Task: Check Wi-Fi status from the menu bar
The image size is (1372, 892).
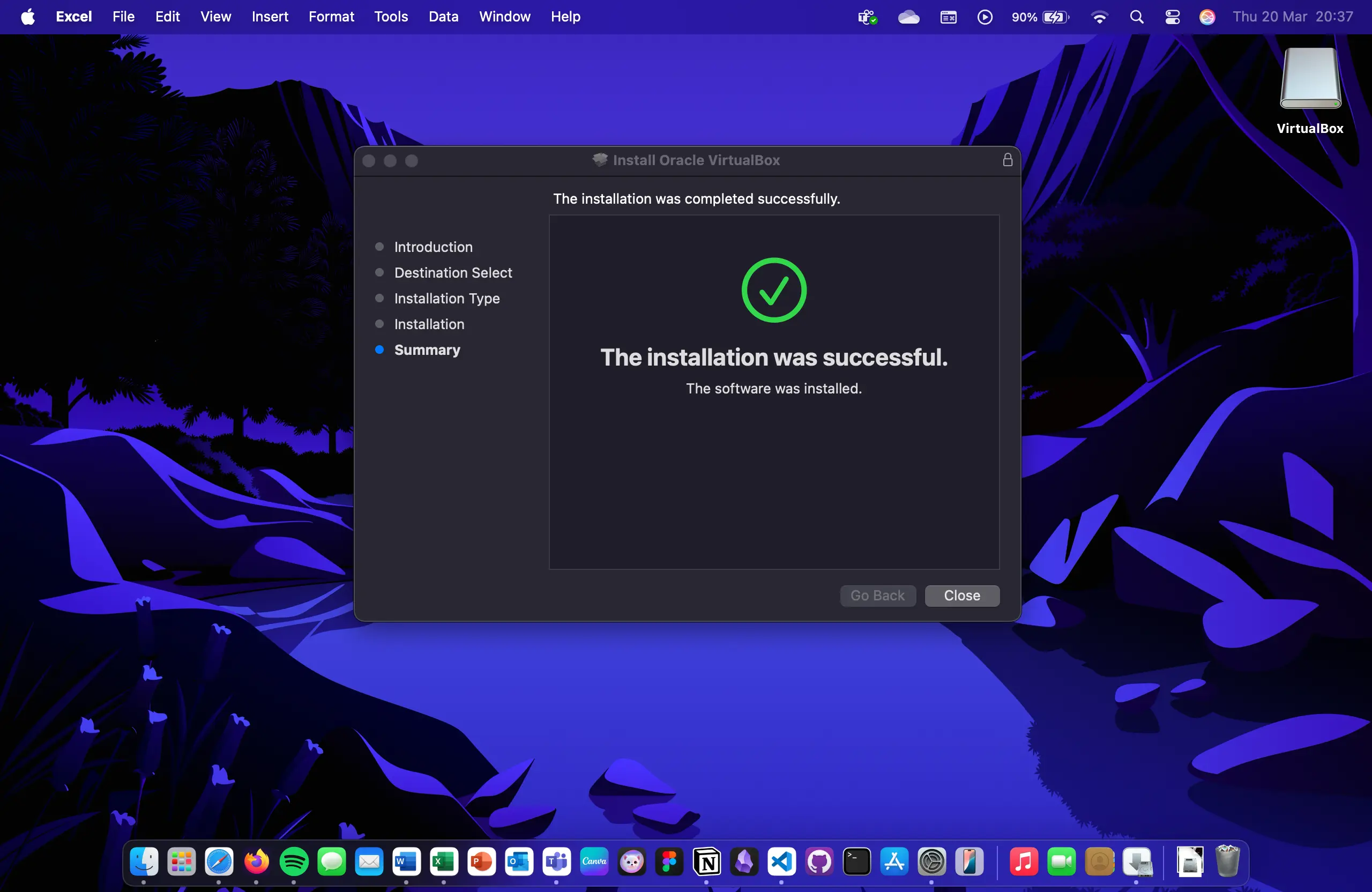Action: [x=1099, y=17]
